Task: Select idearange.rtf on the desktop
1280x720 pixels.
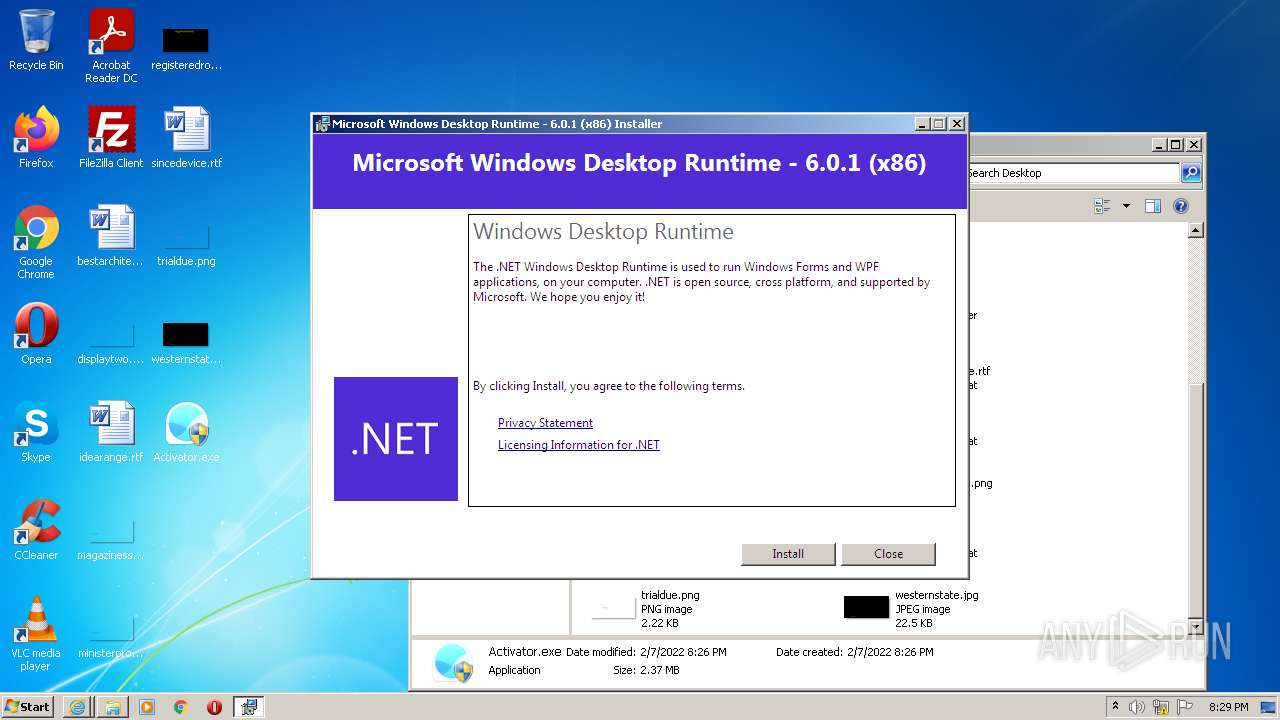Action: click(x=111, y=432)
